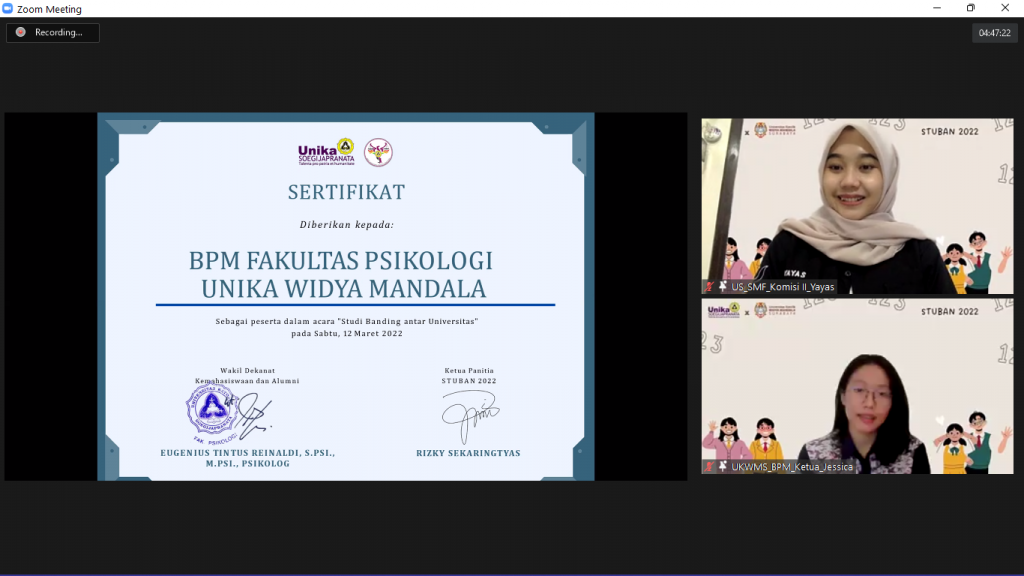Click STUBAN 2022 label in top video tile
This screenshot has width=1024, height=576.
tap(950, 131)
